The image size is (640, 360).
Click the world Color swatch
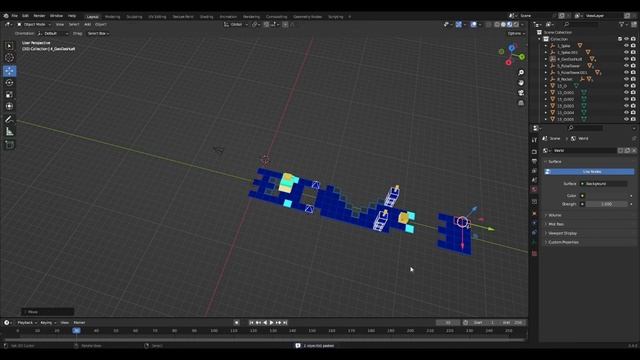pos(606,196)
